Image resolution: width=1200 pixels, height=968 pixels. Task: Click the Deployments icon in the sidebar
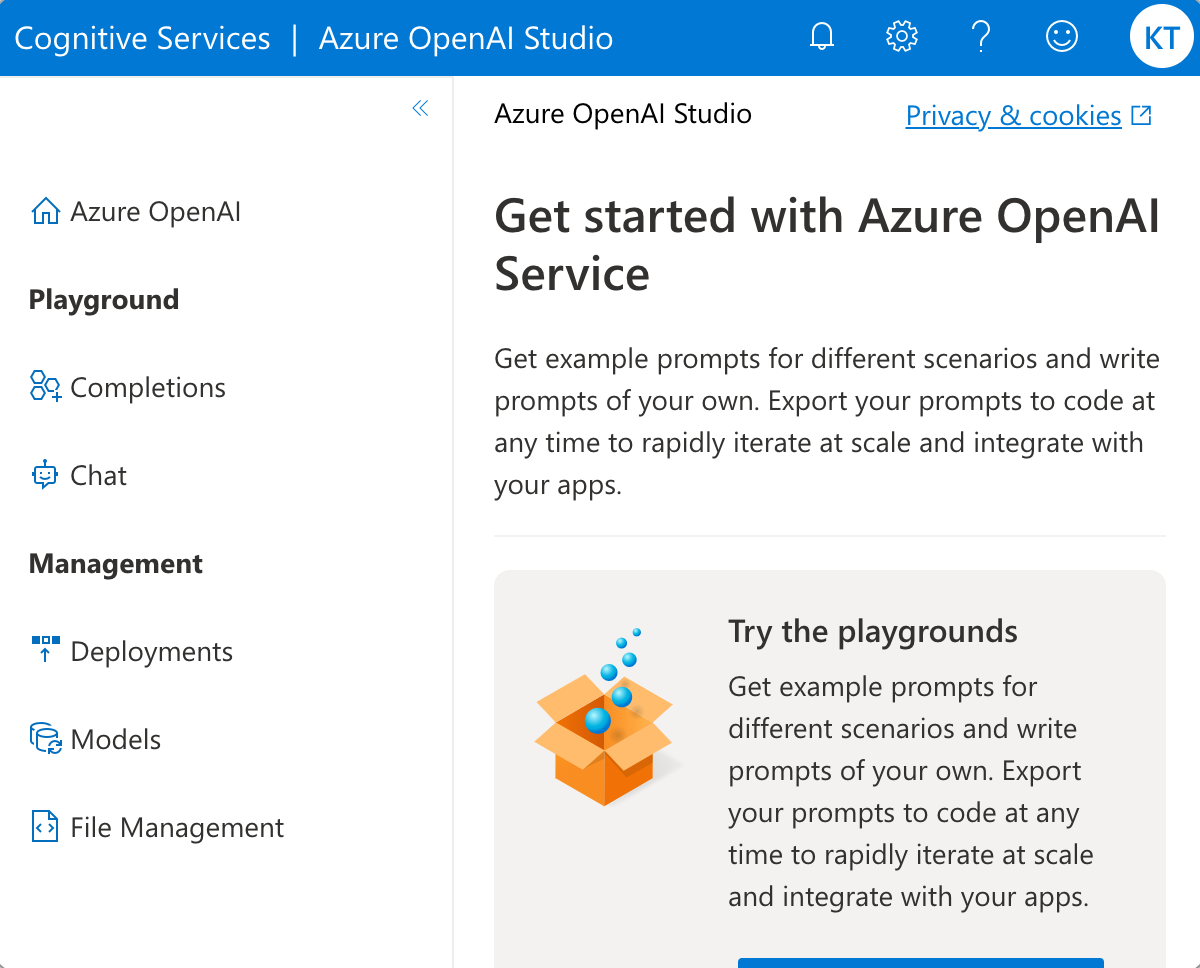42,651
